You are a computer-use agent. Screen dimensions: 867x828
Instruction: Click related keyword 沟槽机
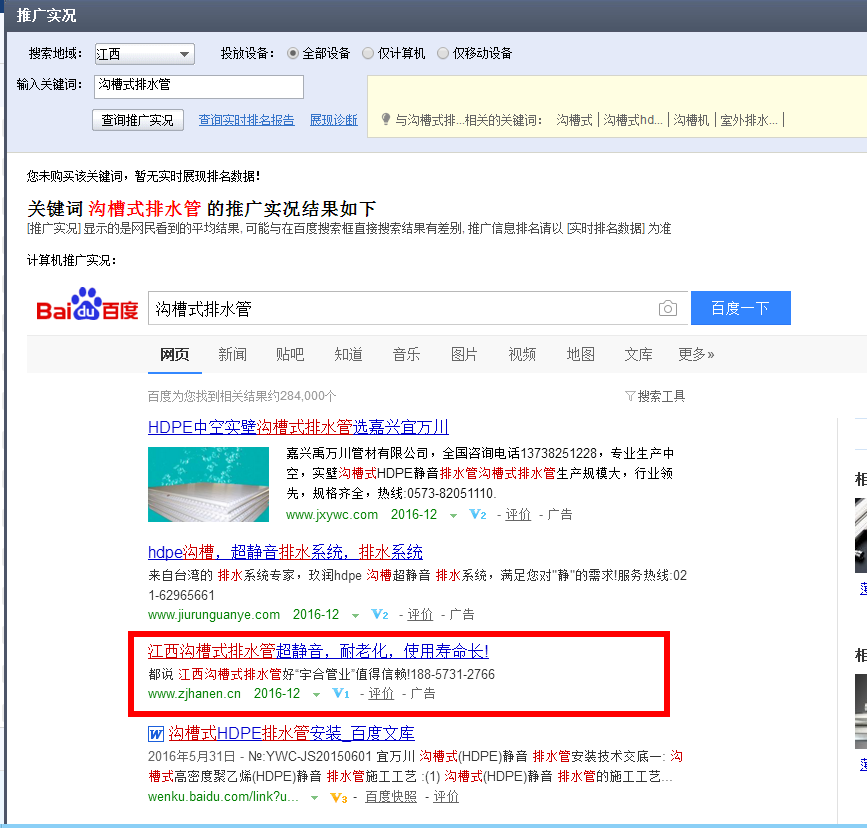pyautogui.click(x=691, y=120)
